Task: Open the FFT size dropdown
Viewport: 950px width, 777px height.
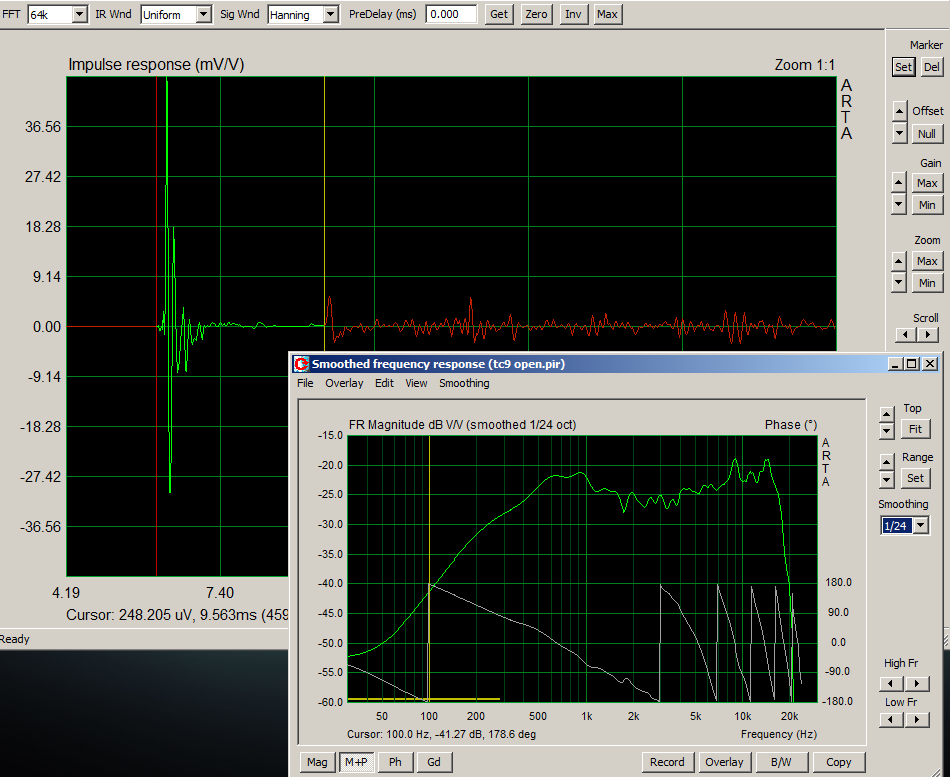Action: click(80, 15)
